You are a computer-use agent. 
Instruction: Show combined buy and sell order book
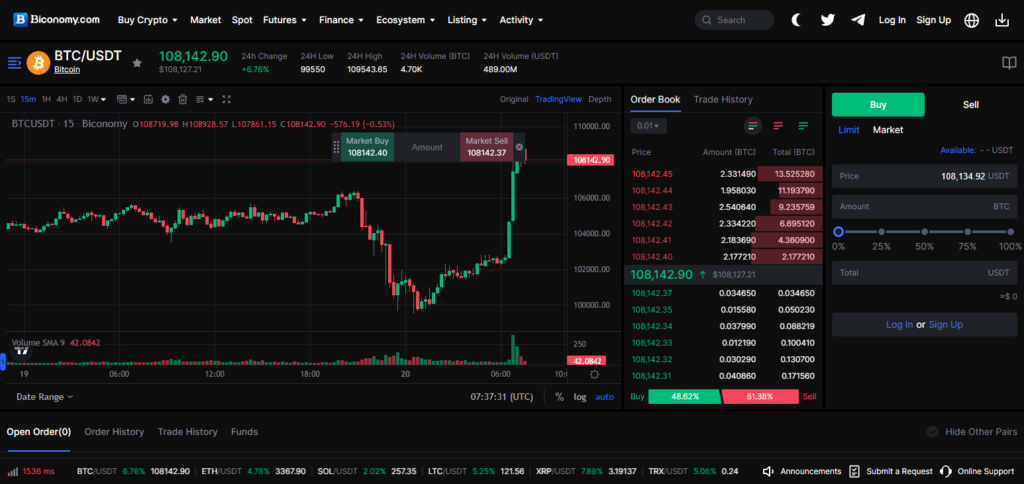(x=753, y=125)
